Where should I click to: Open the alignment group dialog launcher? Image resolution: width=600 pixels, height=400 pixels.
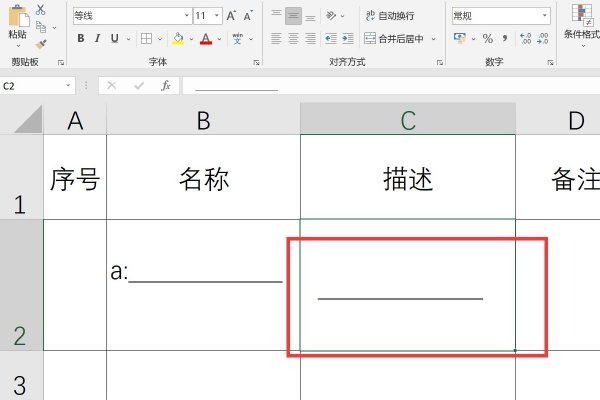click(x=440, y=62)
